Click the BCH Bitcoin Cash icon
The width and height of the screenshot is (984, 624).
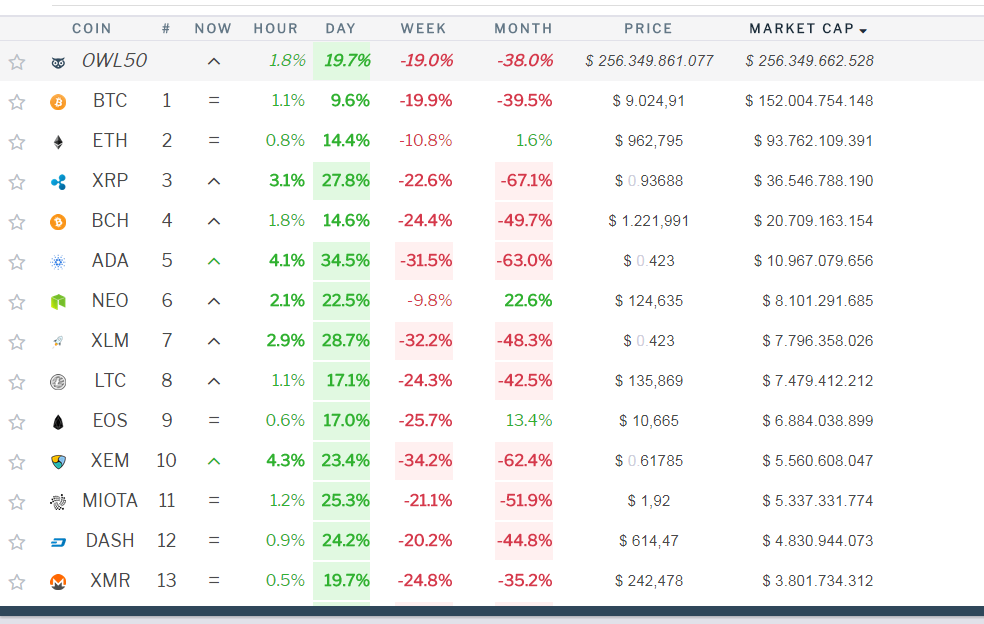coord(58,222)
